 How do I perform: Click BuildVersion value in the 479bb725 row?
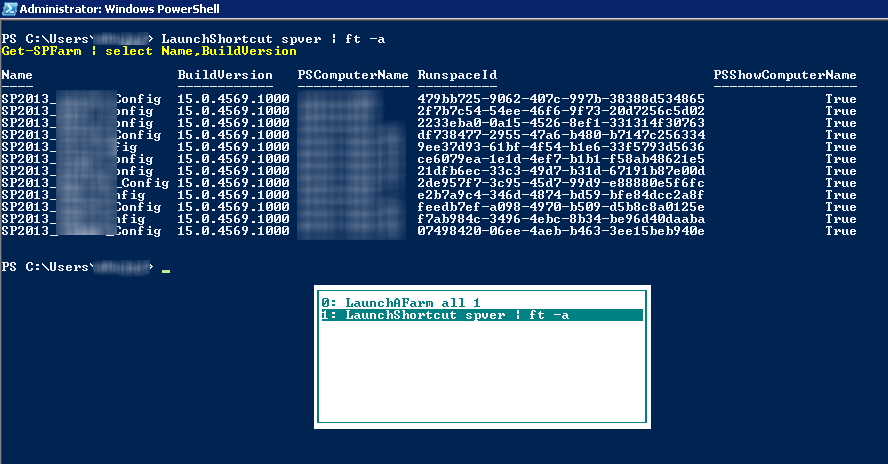tap(233, 99)
